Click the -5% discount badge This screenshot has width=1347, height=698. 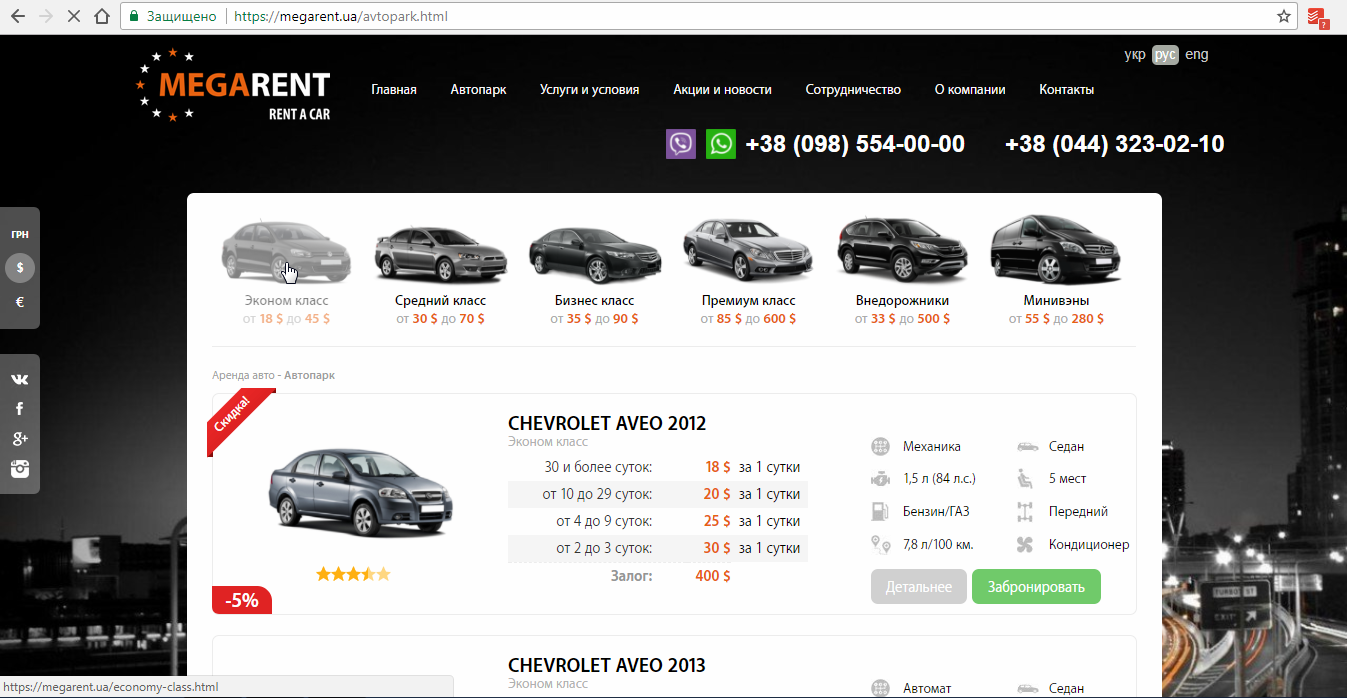[x=241, y=601]
